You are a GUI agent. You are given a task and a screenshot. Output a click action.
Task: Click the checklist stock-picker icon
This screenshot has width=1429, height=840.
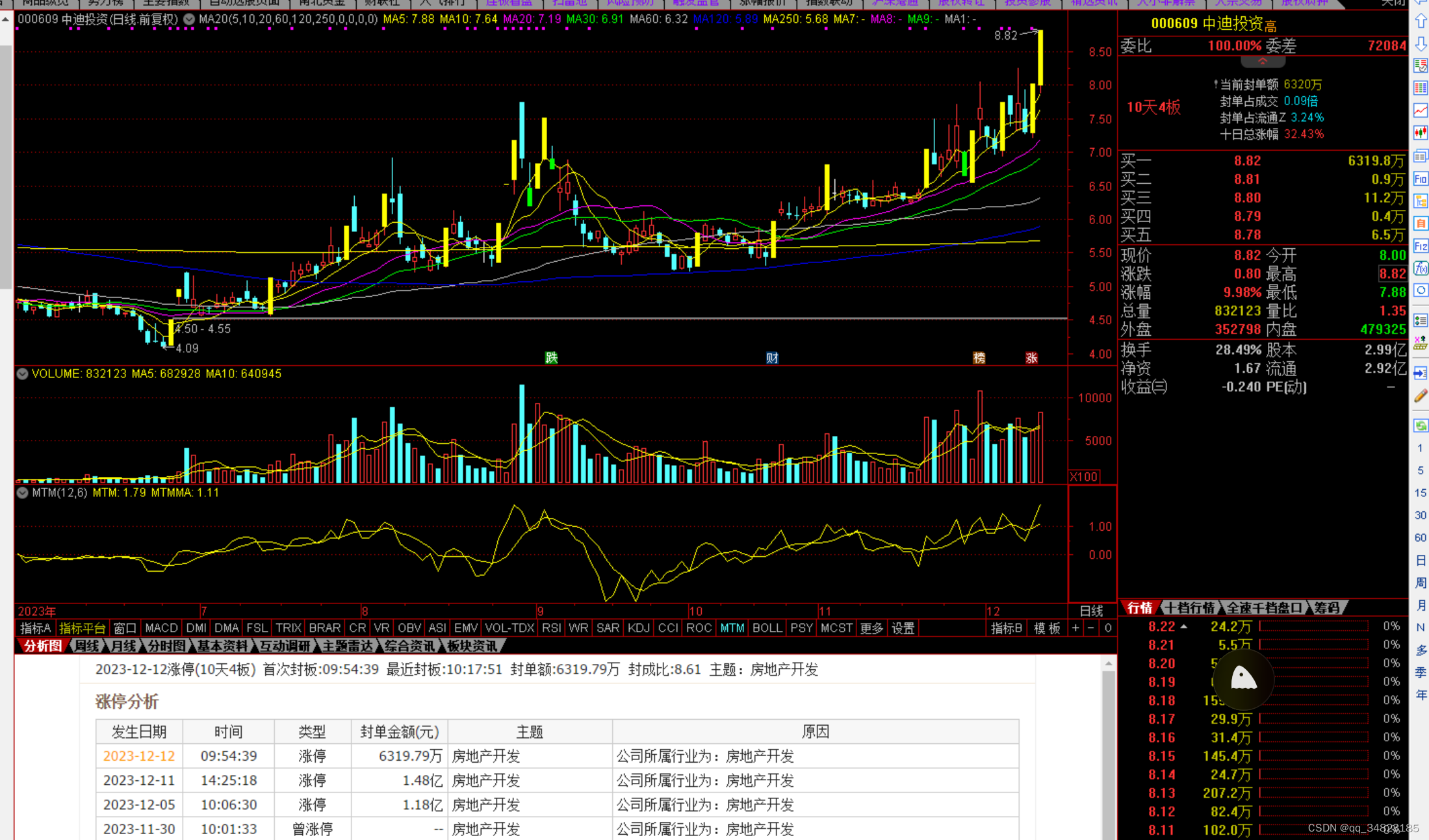[x=1421, y=321]
